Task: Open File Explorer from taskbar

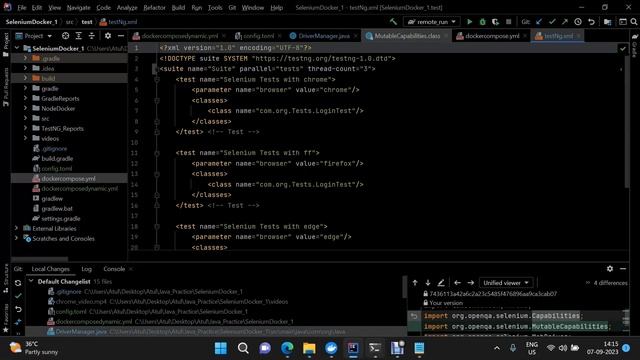Action: click(x=309, y=348)
